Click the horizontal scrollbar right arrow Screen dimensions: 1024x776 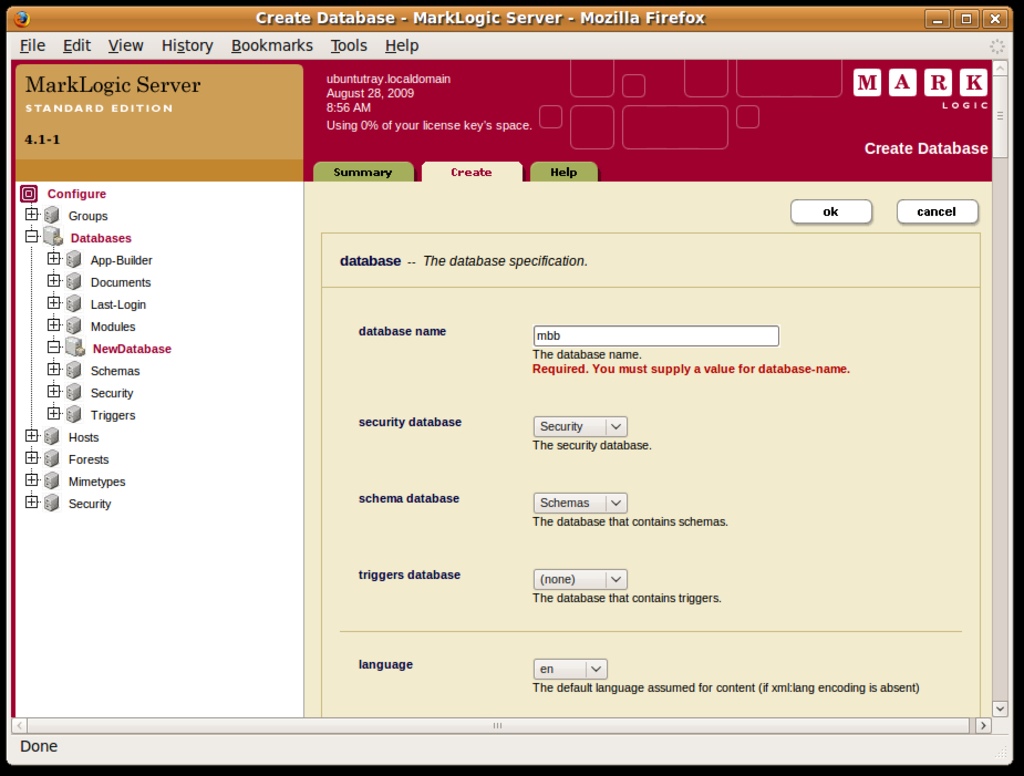click(x=982, y=725)
